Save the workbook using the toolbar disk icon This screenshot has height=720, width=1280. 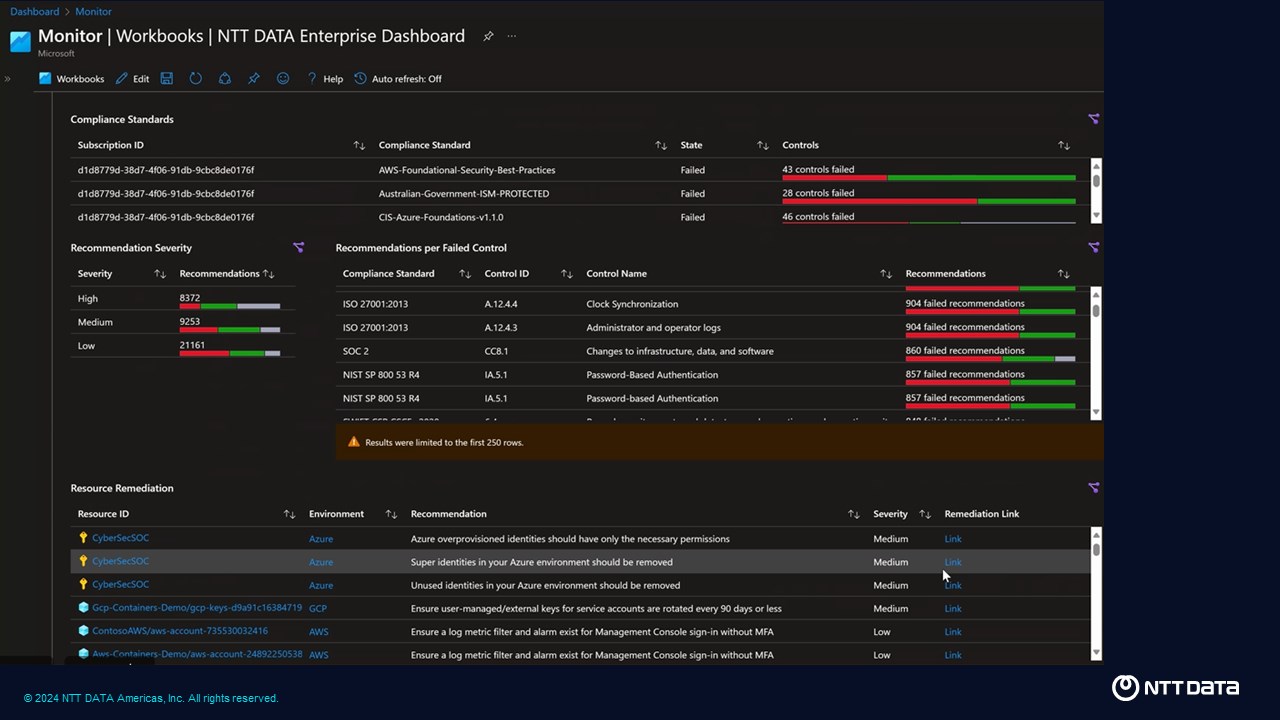[x=167, y=79]
